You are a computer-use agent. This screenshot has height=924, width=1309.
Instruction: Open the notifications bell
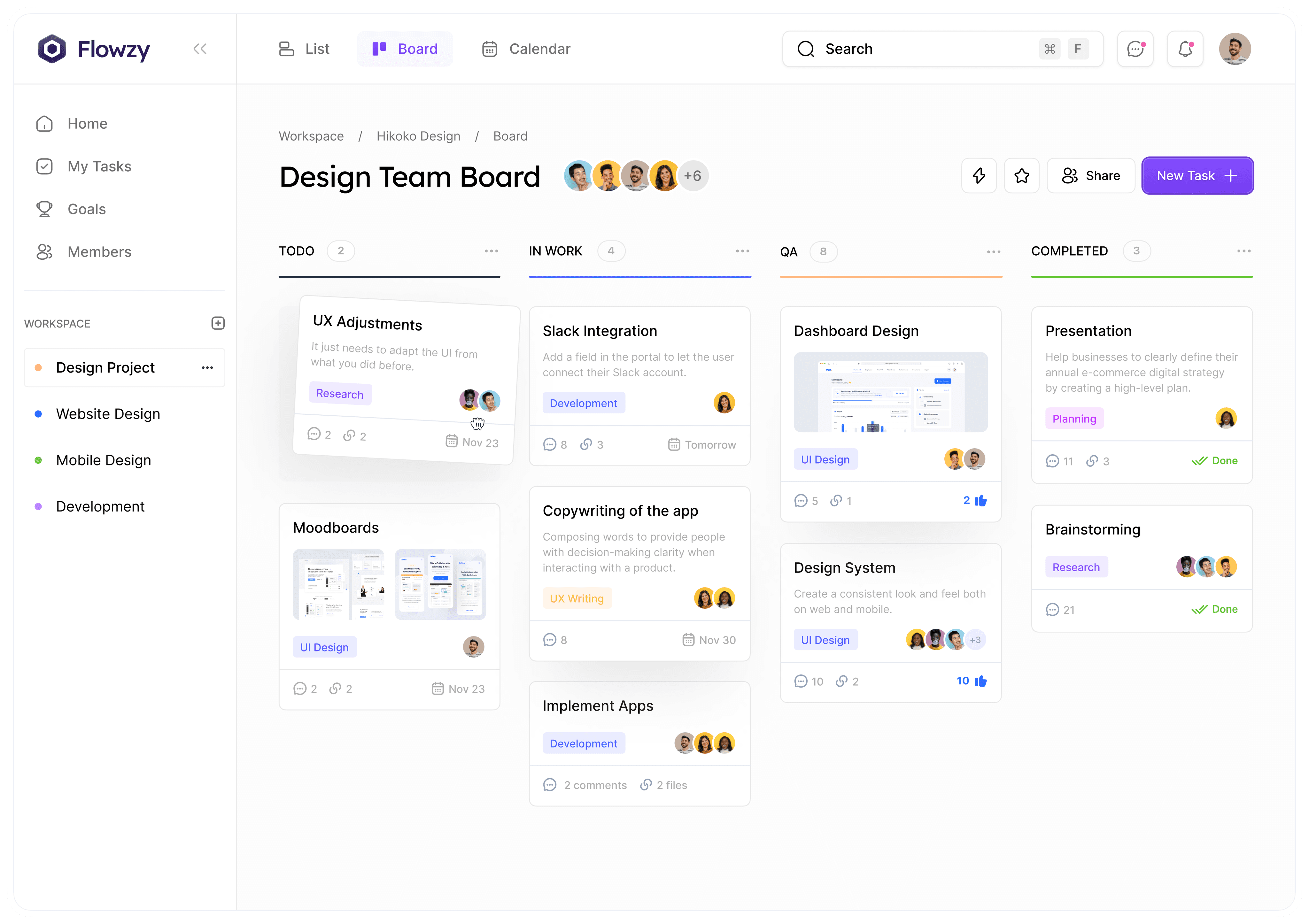pos(1185,49)
